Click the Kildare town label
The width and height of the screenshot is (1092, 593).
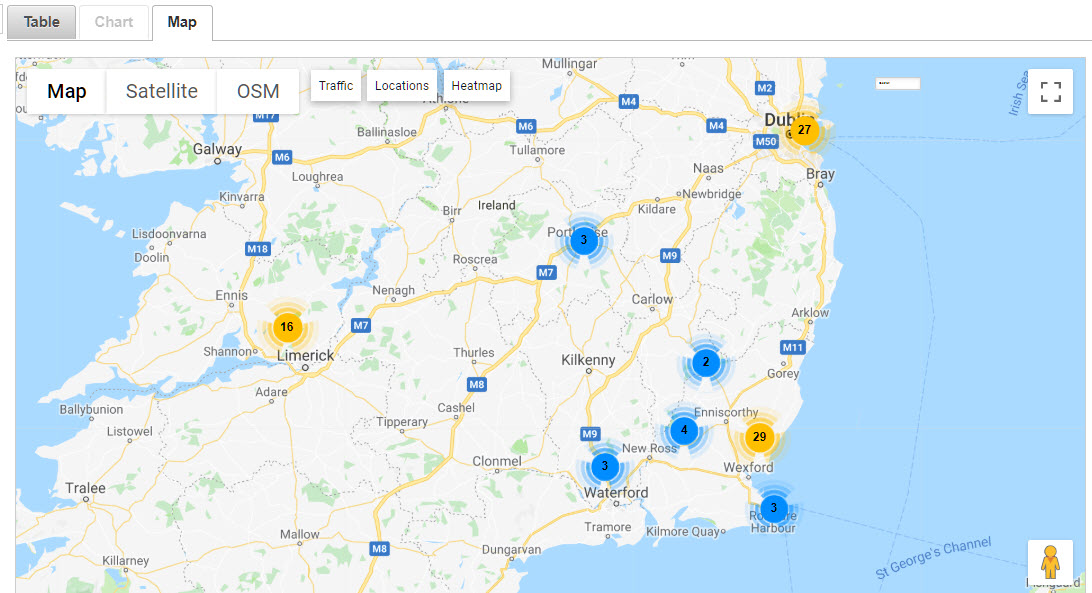pyautogui.click(x=657, y=209)
